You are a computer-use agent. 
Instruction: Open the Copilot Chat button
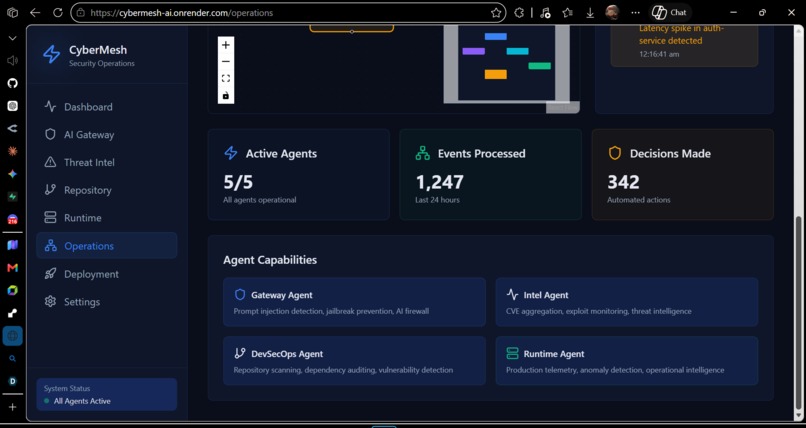tap(669, 13)
